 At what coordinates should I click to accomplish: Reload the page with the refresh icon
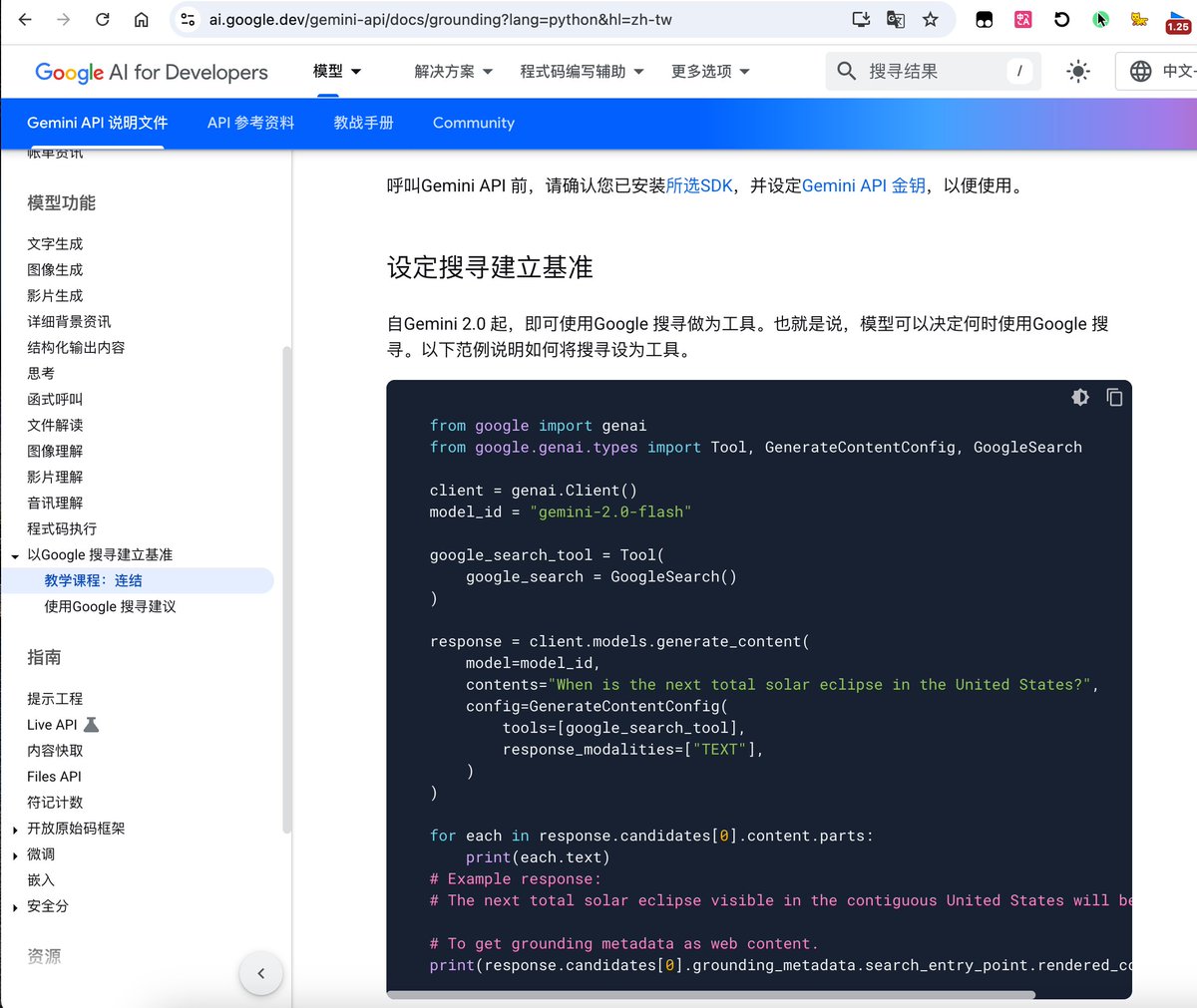coord(103,19)
